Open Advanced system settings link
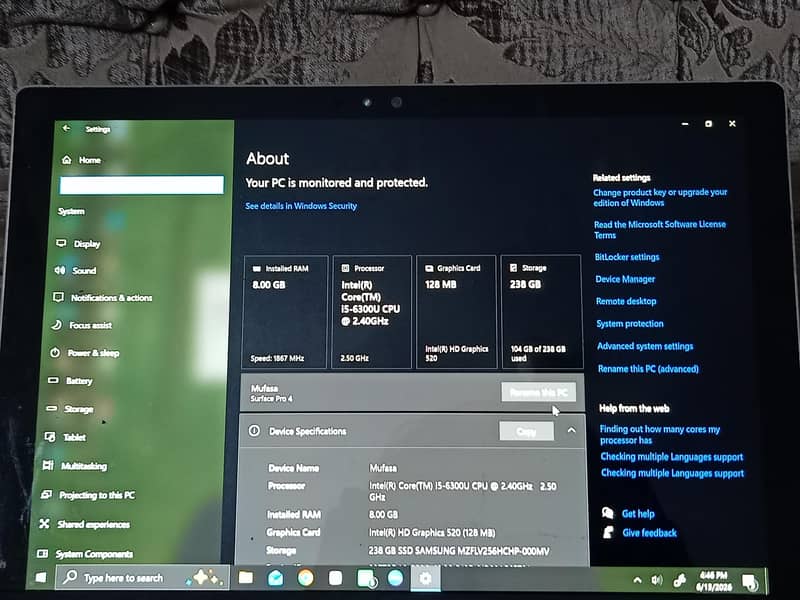The image size is (800, 600). (645, 346)
